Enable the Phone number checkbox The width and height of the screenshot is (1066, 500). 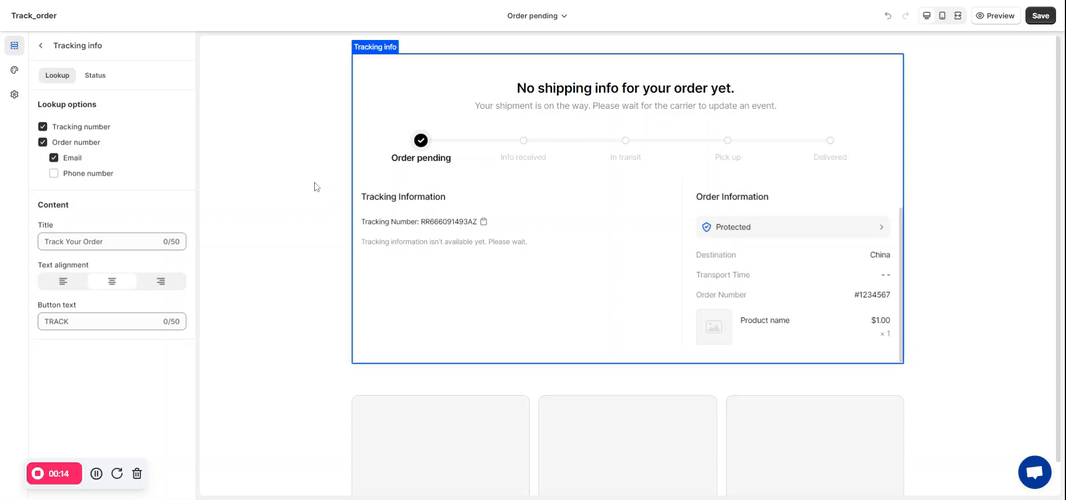(x=54, y=173)
